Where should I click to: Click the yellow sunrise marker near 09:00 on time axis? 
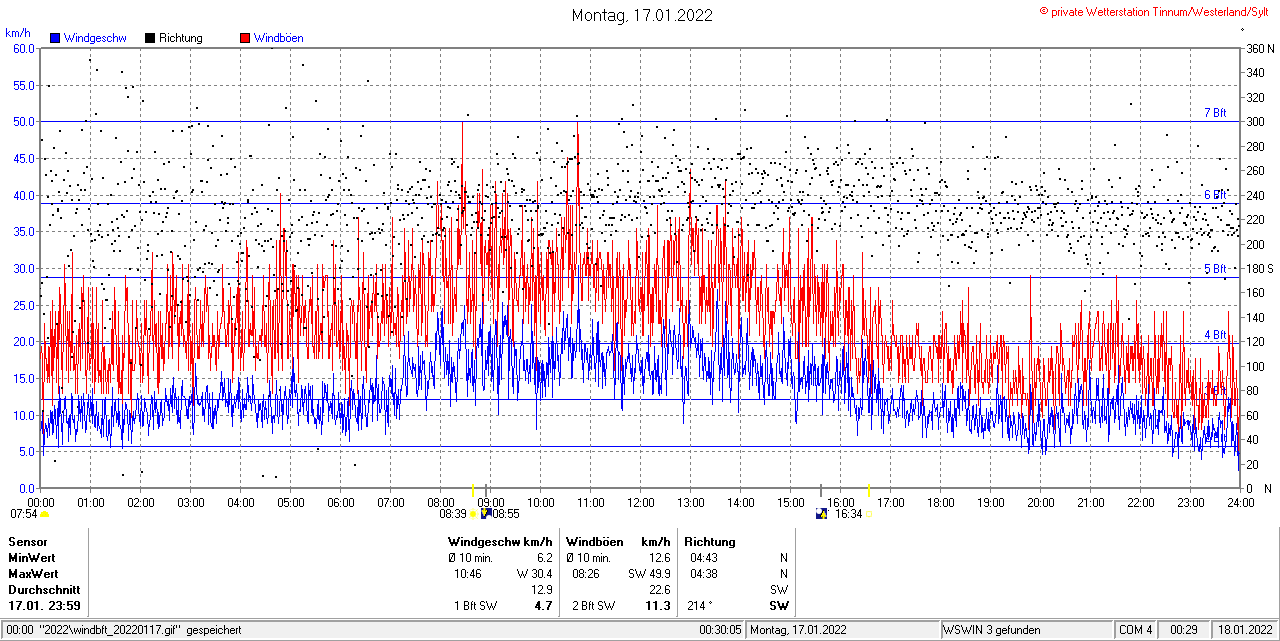[x=472, y=490]
